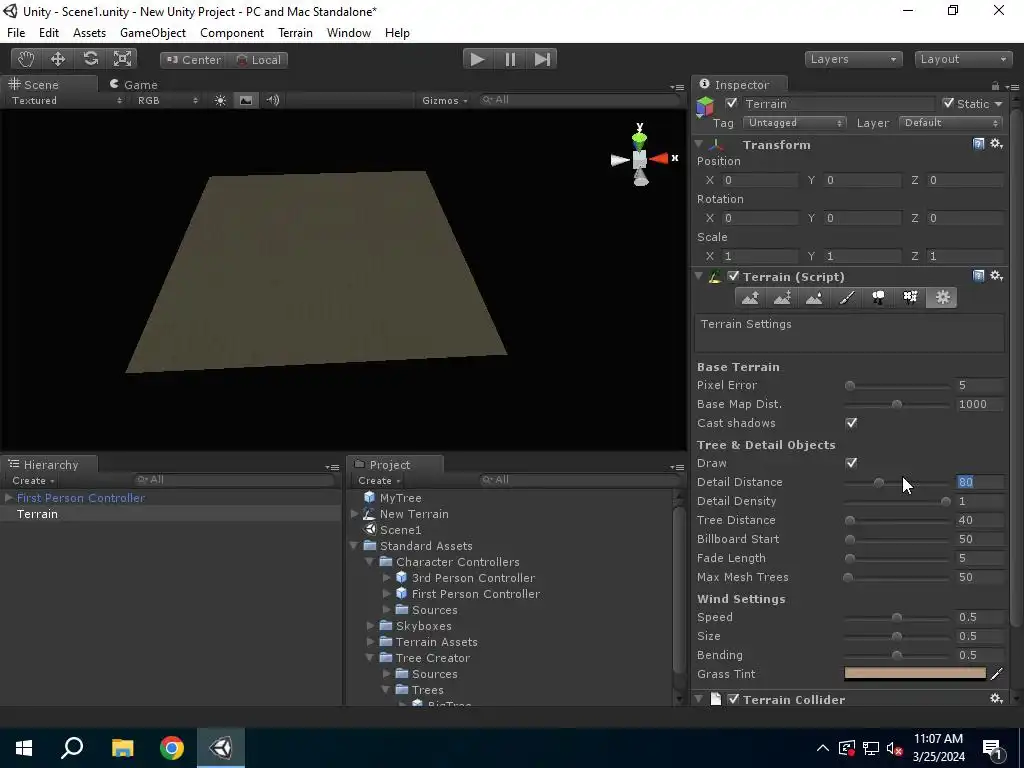Select the Move tool in toolbar
Image resolution: width=1024 pixels, height=768 pixels.
point(58,59)
